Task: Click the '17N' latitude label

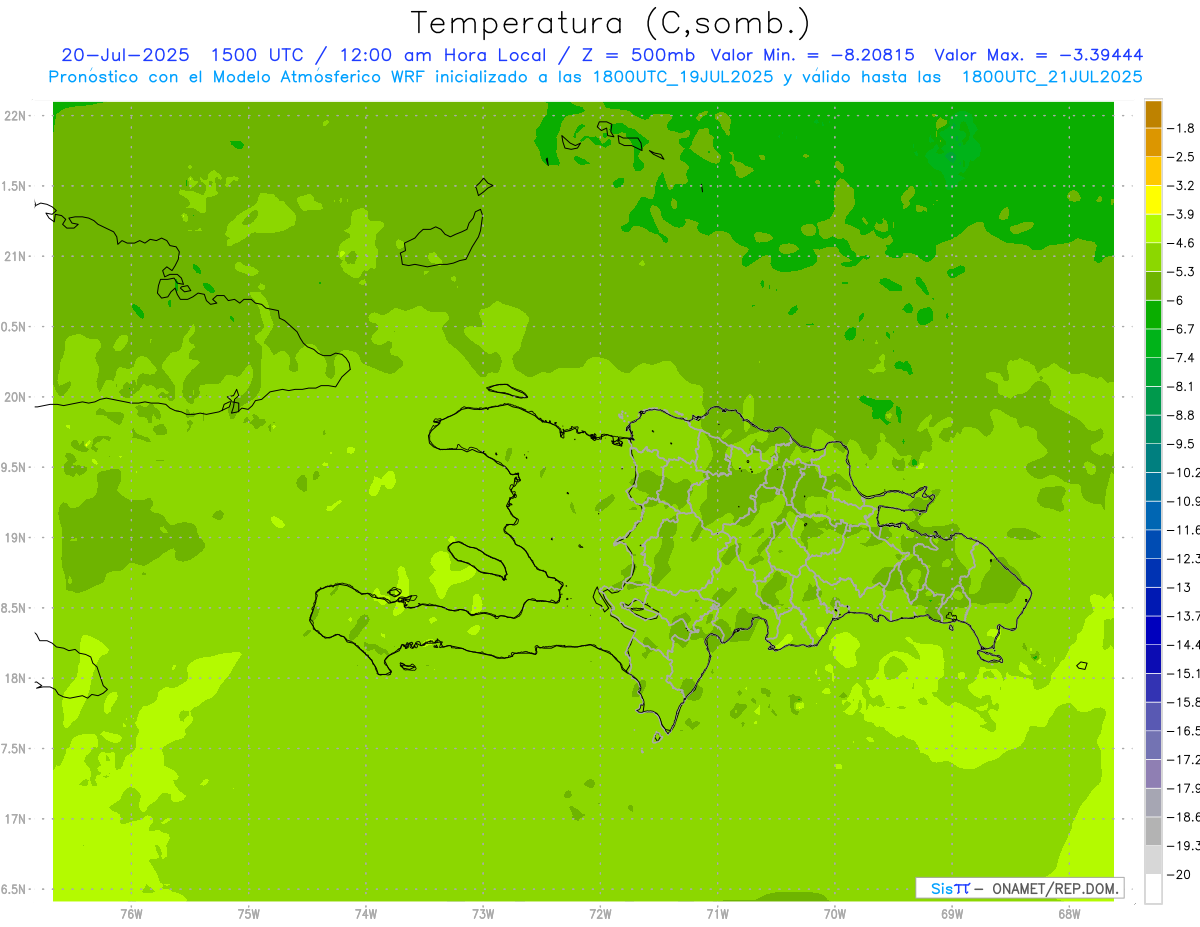Action: click(14, 819)
